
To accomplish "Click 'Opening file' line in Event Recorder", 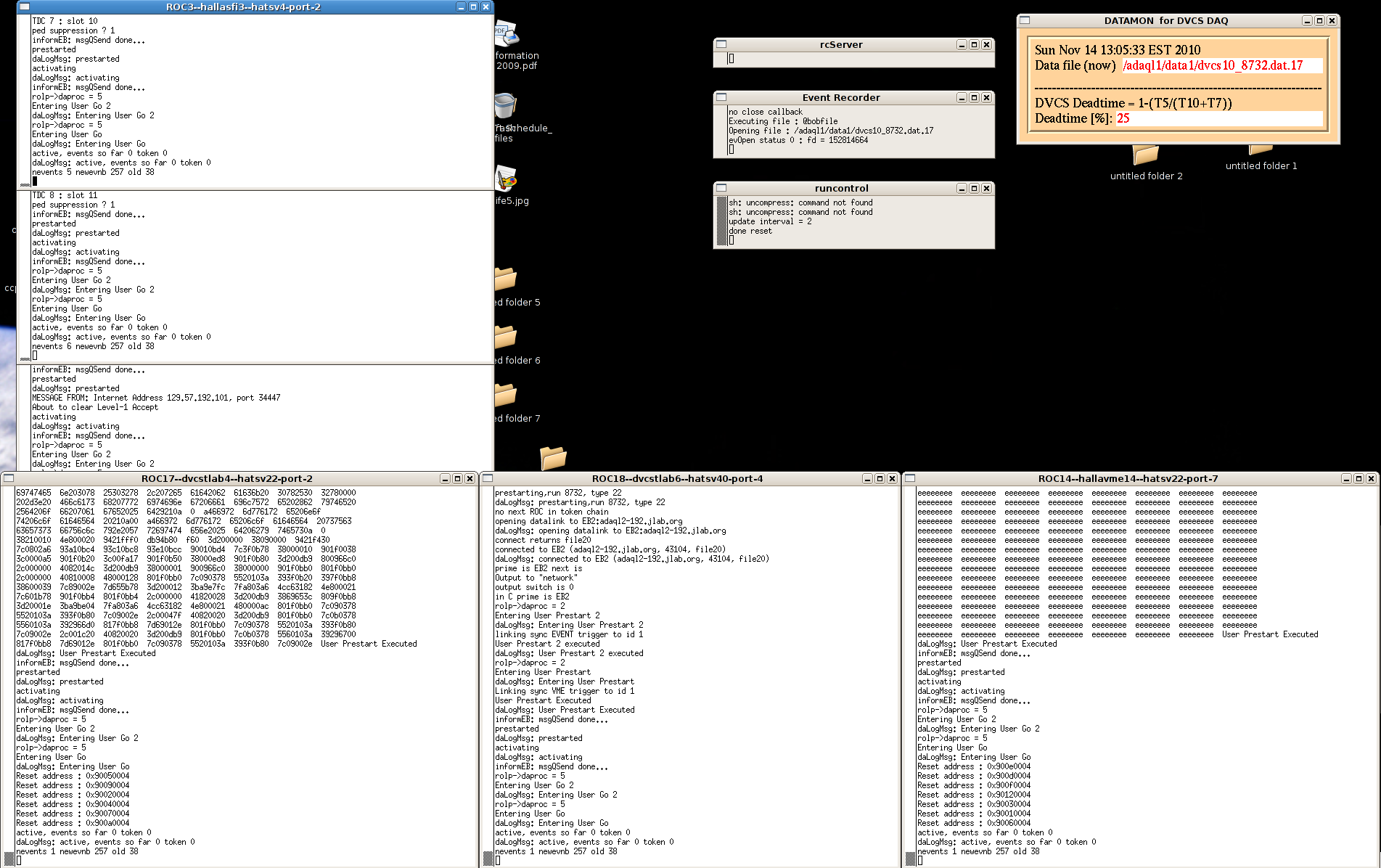I will 831,131.
